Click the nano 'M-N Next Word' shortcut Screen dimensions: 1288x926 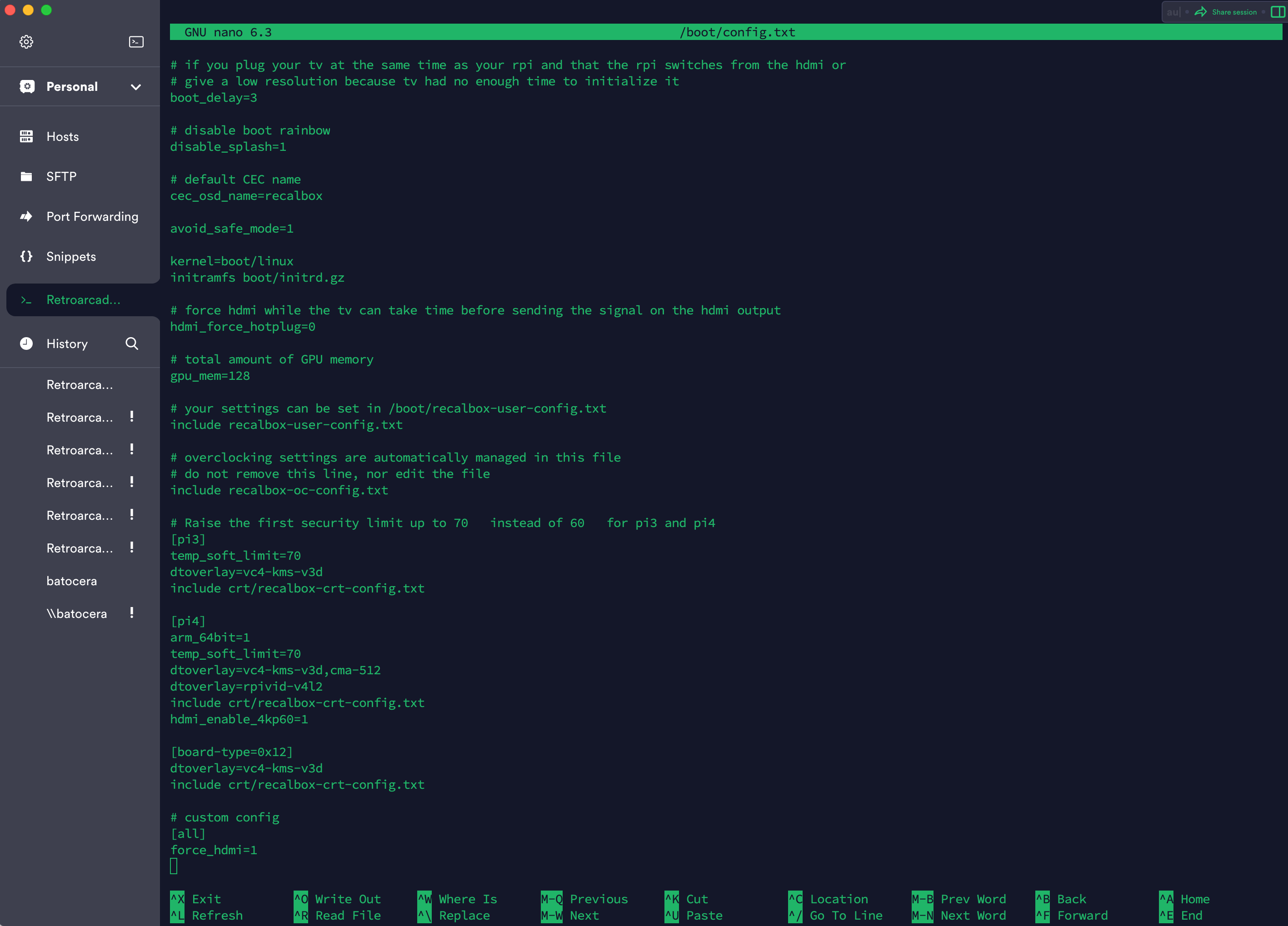pos(959,915)
